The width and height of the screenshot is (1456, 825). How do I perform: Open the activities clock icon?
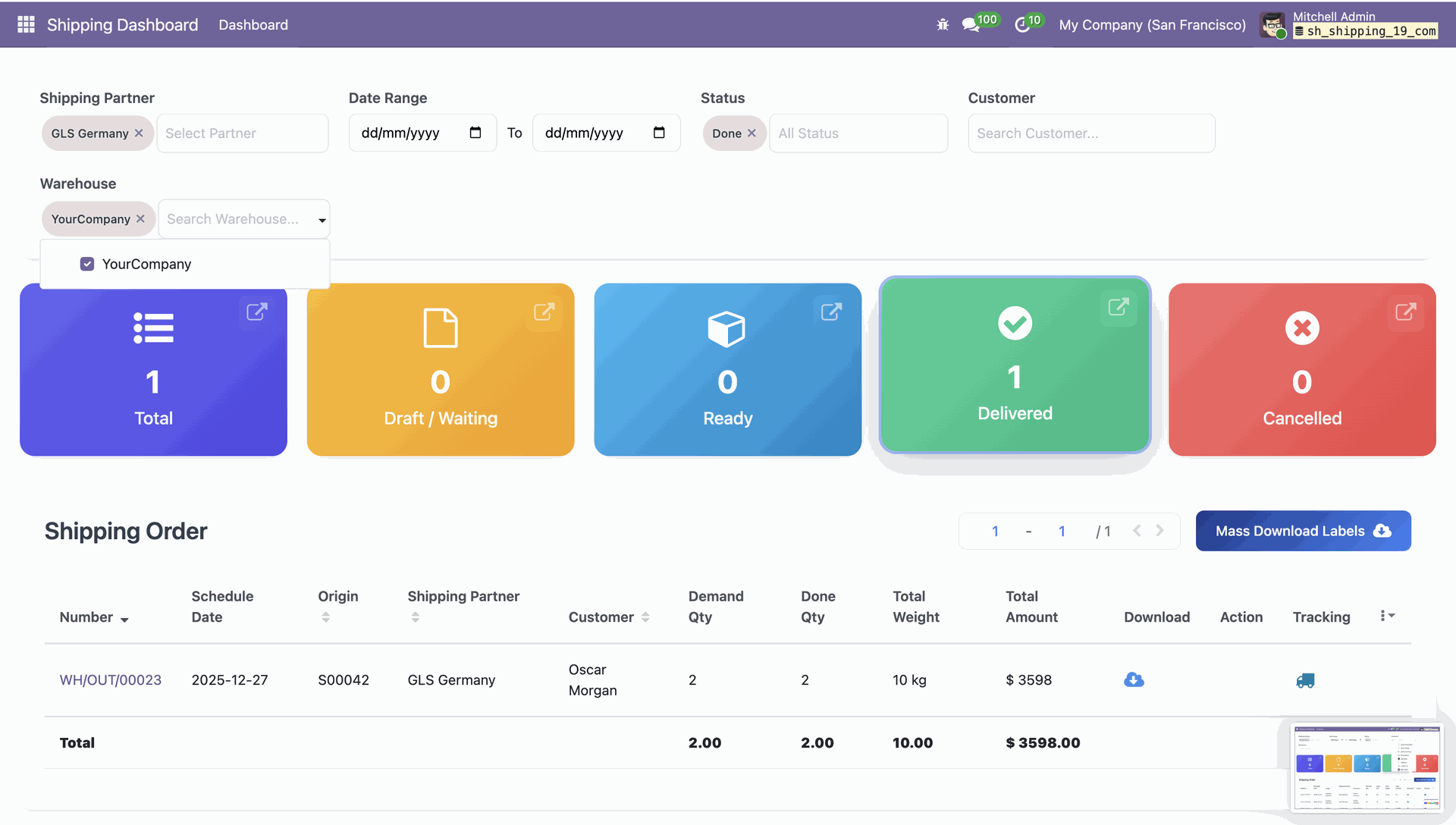pos(1022,25)
